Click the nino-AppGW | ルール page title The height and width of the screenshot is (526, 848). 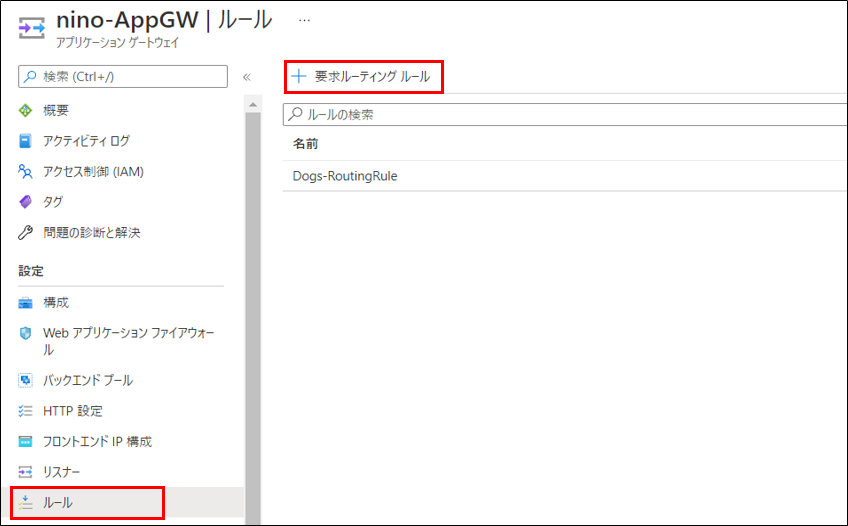164,20
